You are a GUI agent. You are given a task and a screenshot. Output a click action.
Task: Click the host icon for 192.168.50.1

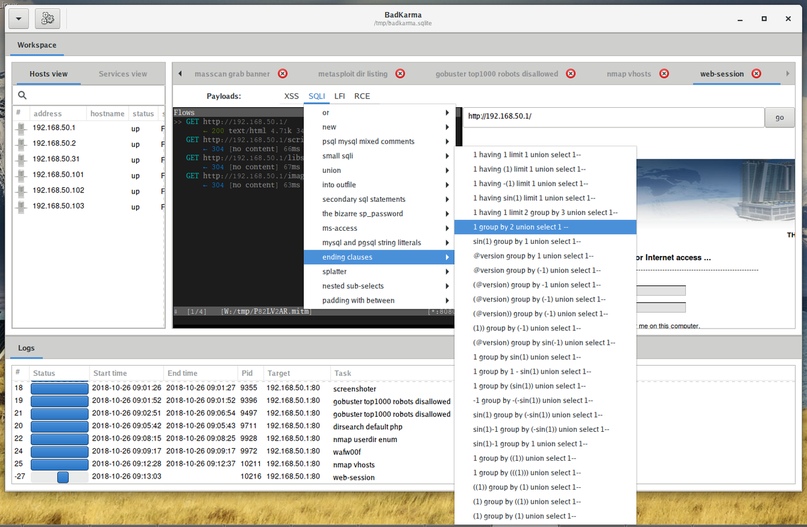pos(20,128)
